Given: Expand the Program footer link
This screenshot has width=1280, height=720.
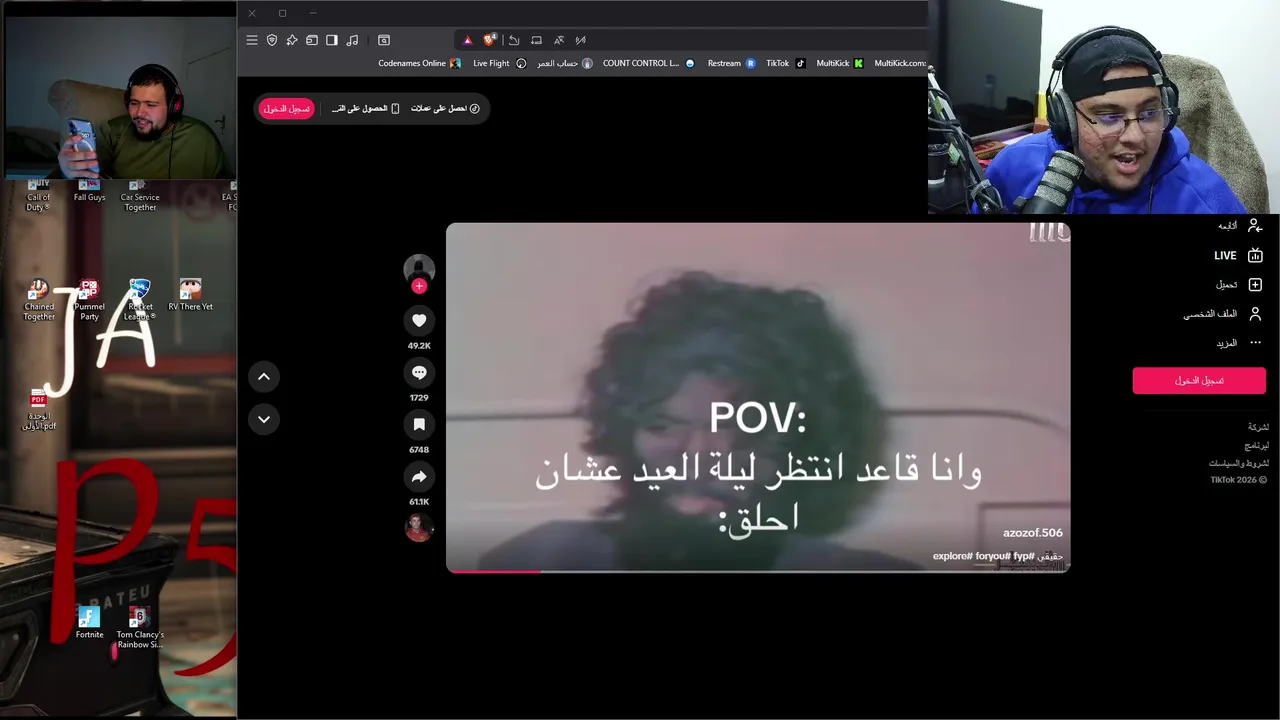Looking at the screenshot, I should [x=1256, y=445].
